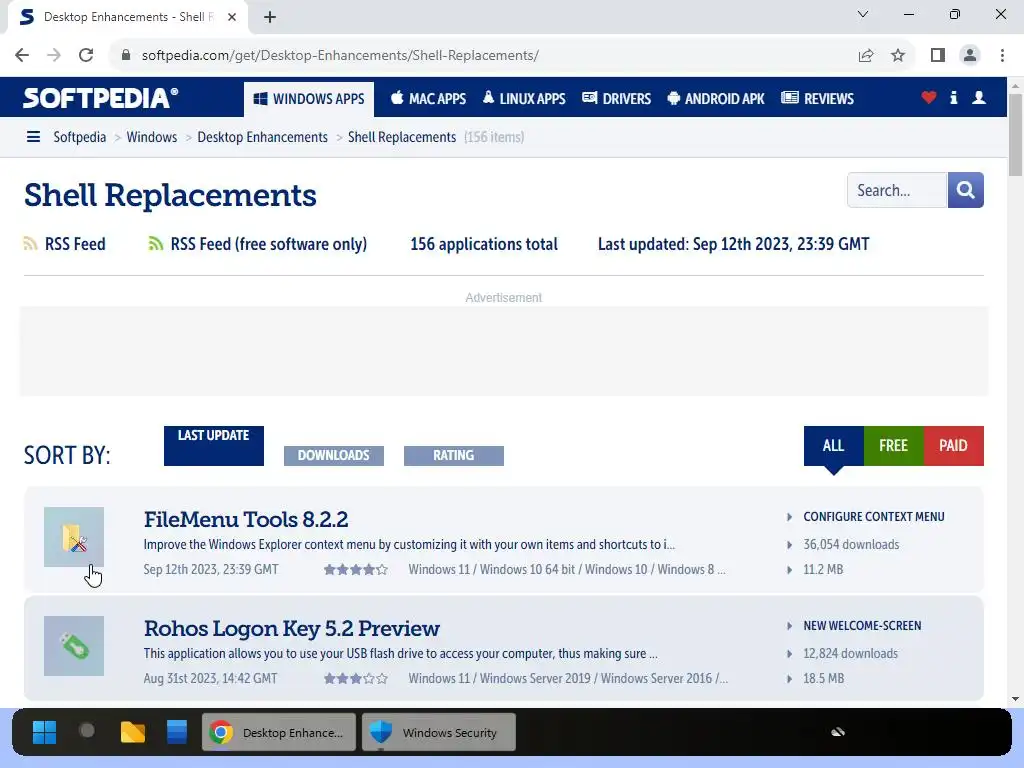Screen dimensions: 1024x768
Task: Sort list by Rating
Action: (x=454, y=455)
